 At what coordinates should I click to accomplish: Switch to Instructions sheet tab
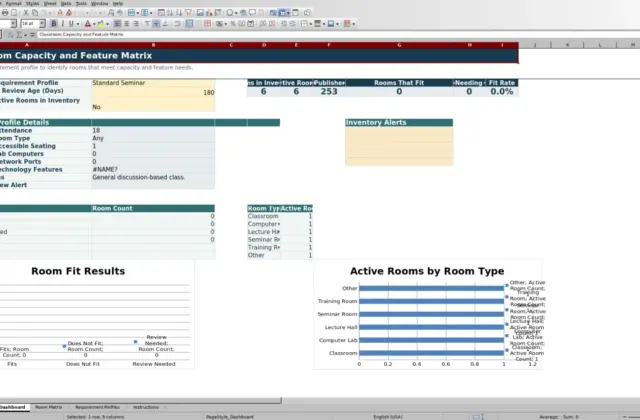146,407
